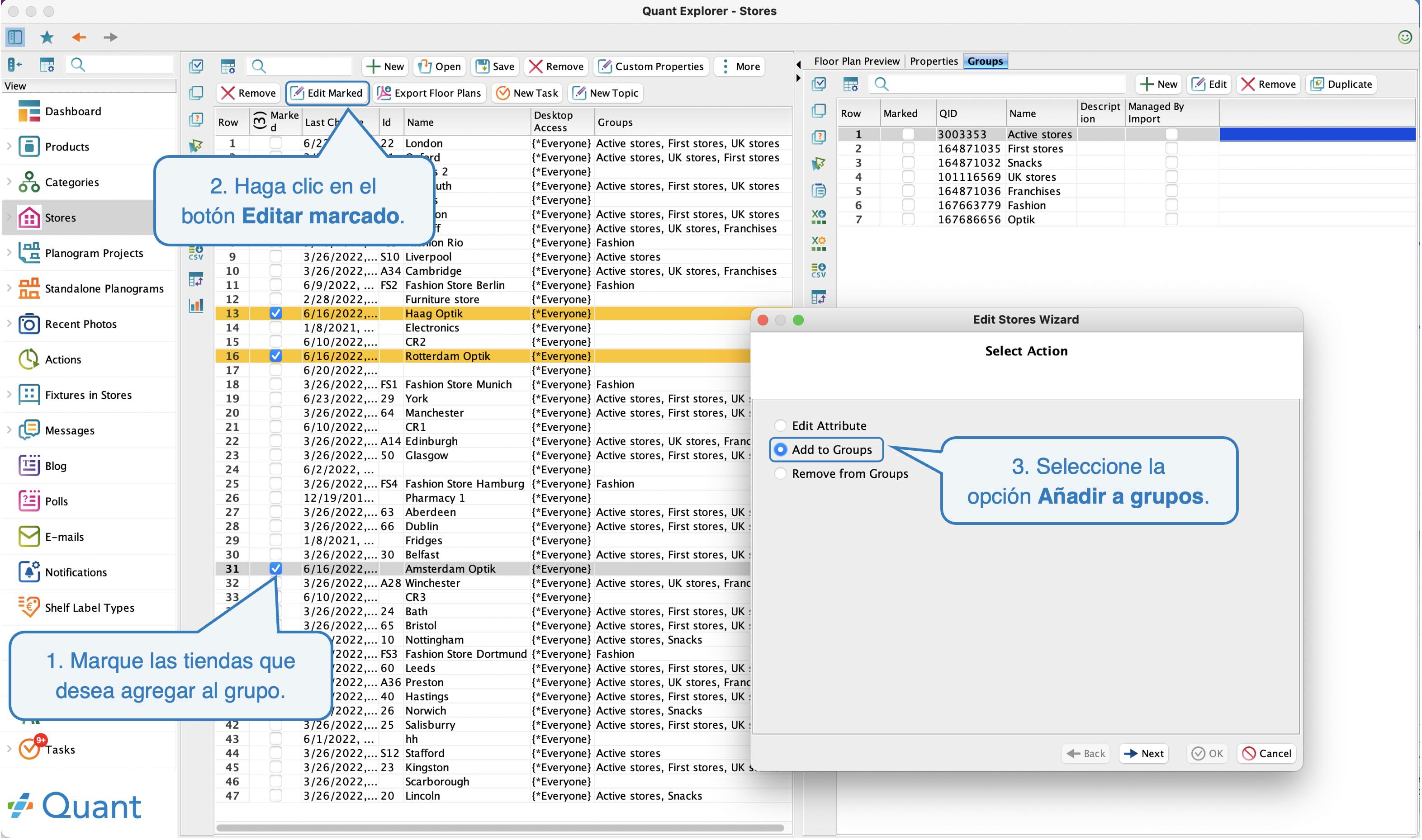Click Next in the Edit Stores Wizard
This screenshot has height=840, width=1422.
(x=1144, y=754)
